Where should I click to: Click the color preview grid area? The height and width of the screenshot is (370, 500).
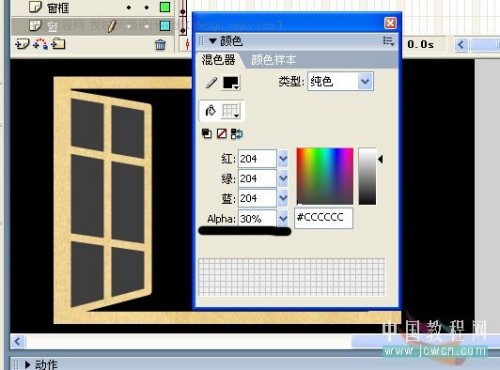tap(292, 277)
